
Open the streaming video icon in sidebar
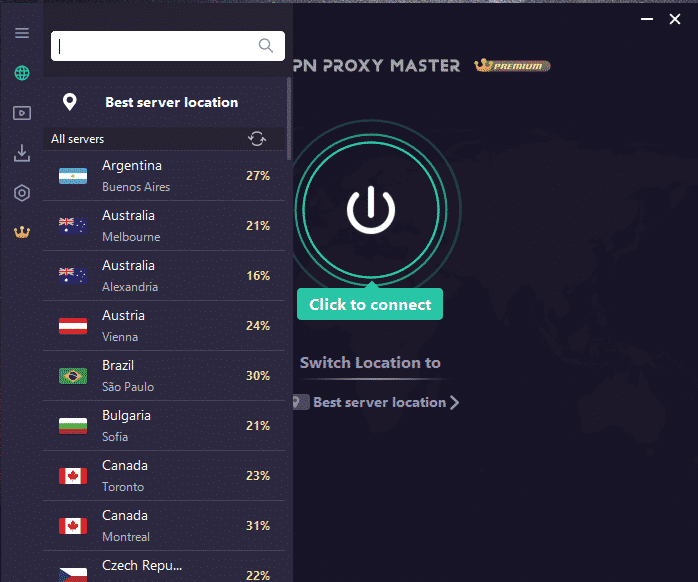(x=22, y=113)
